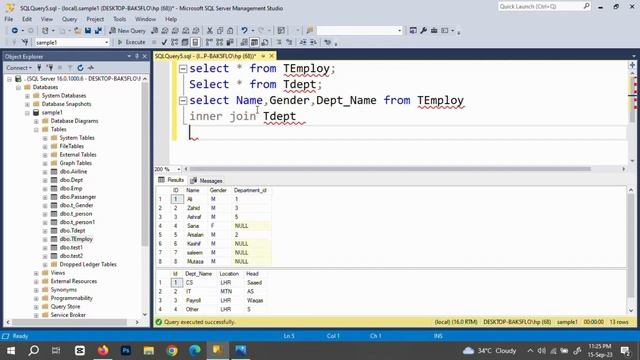Screen dimensions: 640x360
Task: Undo the last edit
Action: point(244,31)
